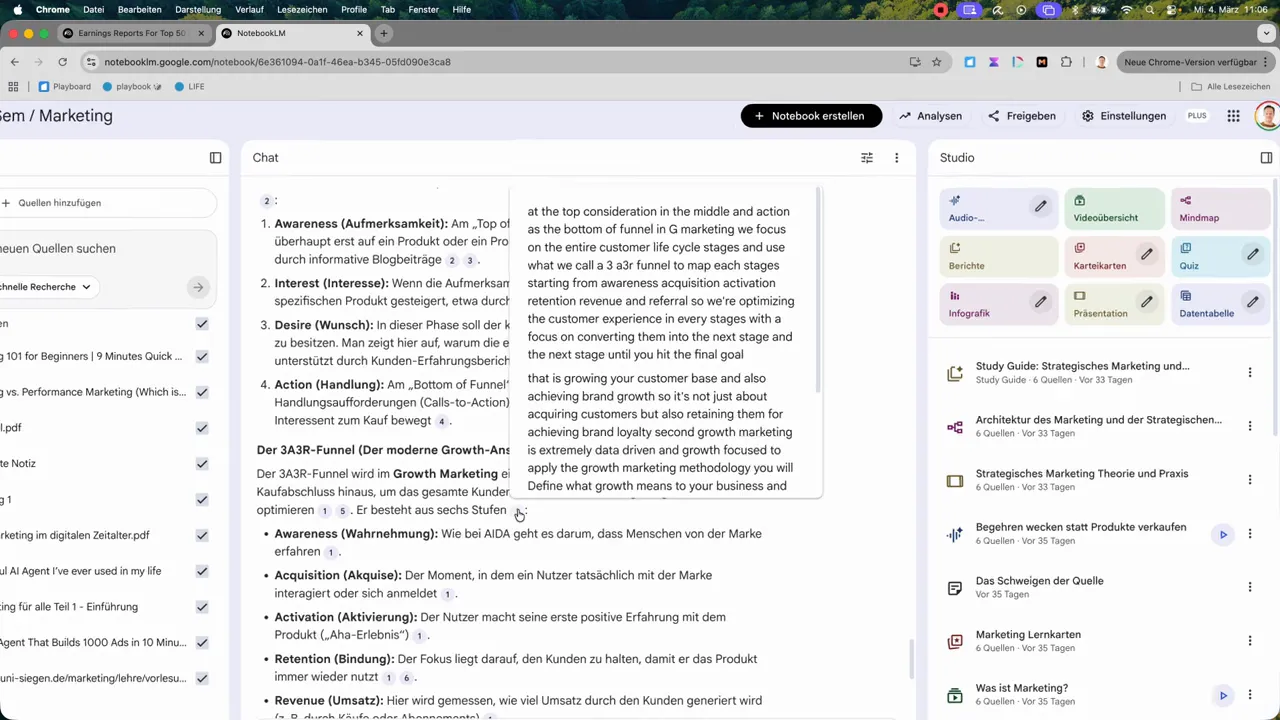The width and height of the screenshot is (1280, 720).
Task: Uncheck the 'Marketing 101 for Beginners' source
Action: tap(201, 355)
